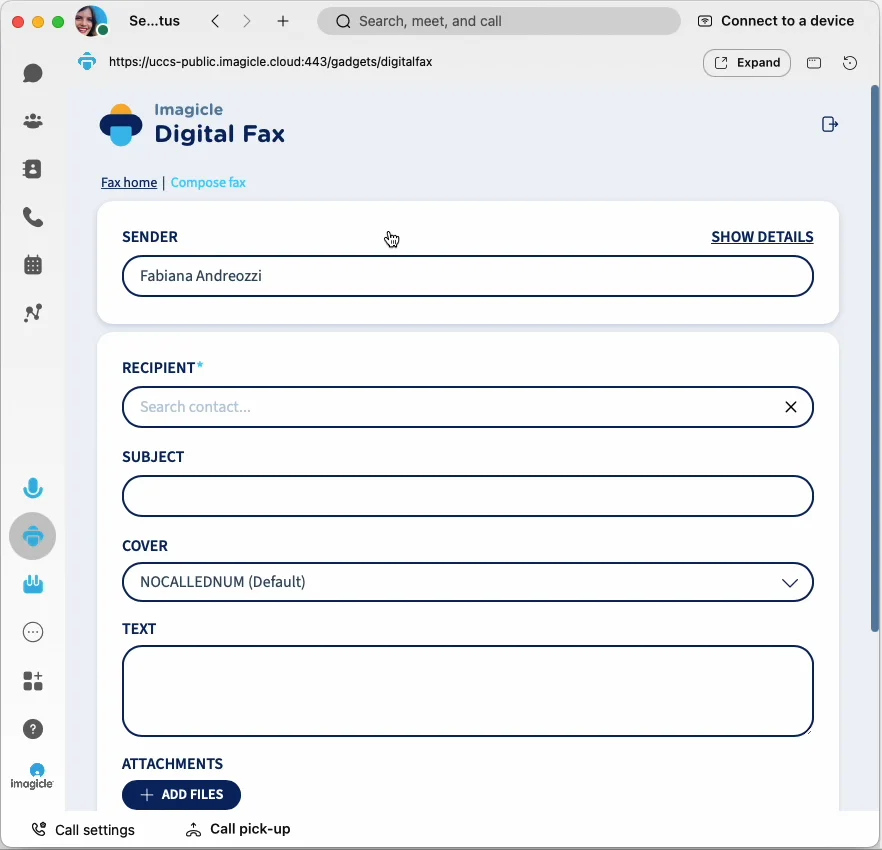This screenshot has width=882, height=850.
Task: Click the Imagicle Digital Fax logo
Action: tap(192, 124)
